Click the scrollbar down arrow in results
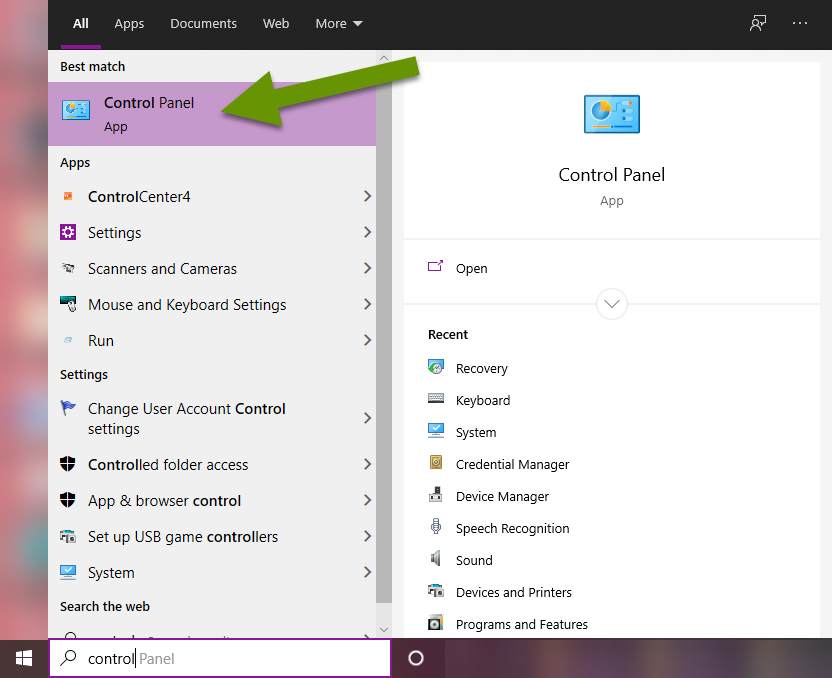Screen dimensions: 832x678 click(384, 630)
